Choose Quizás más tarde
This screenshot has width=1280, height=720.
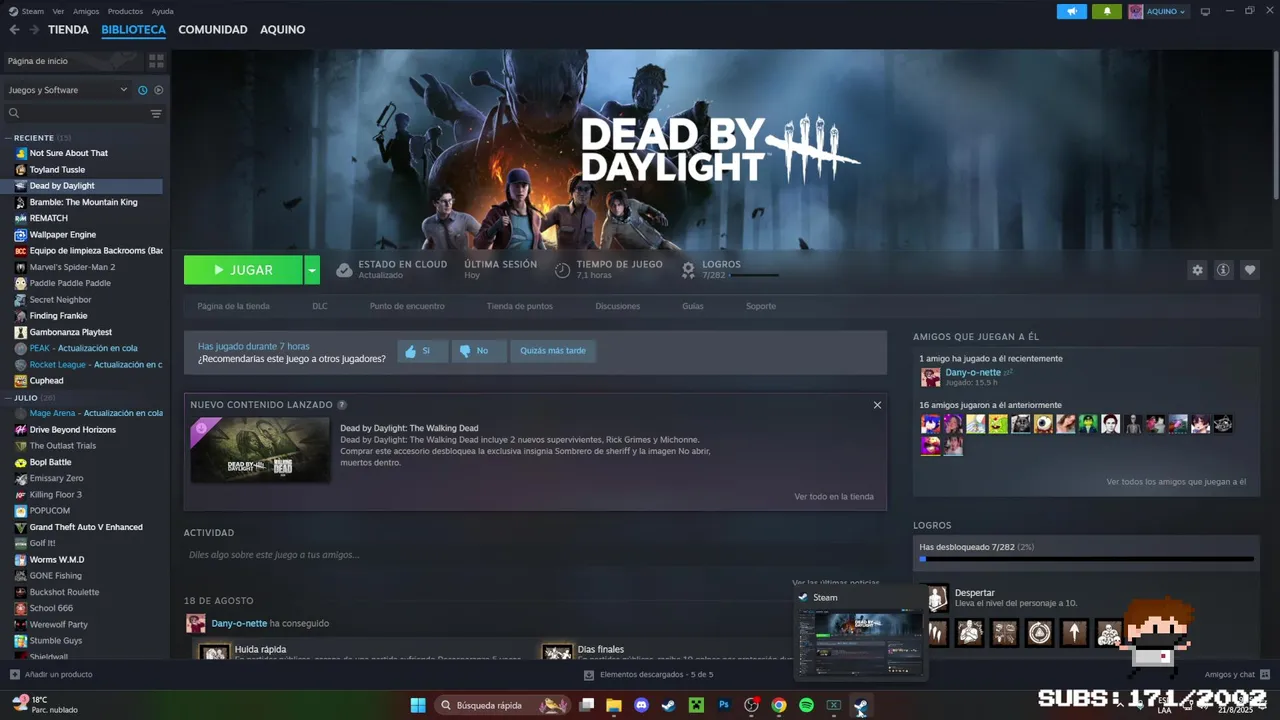click(553, 351)
